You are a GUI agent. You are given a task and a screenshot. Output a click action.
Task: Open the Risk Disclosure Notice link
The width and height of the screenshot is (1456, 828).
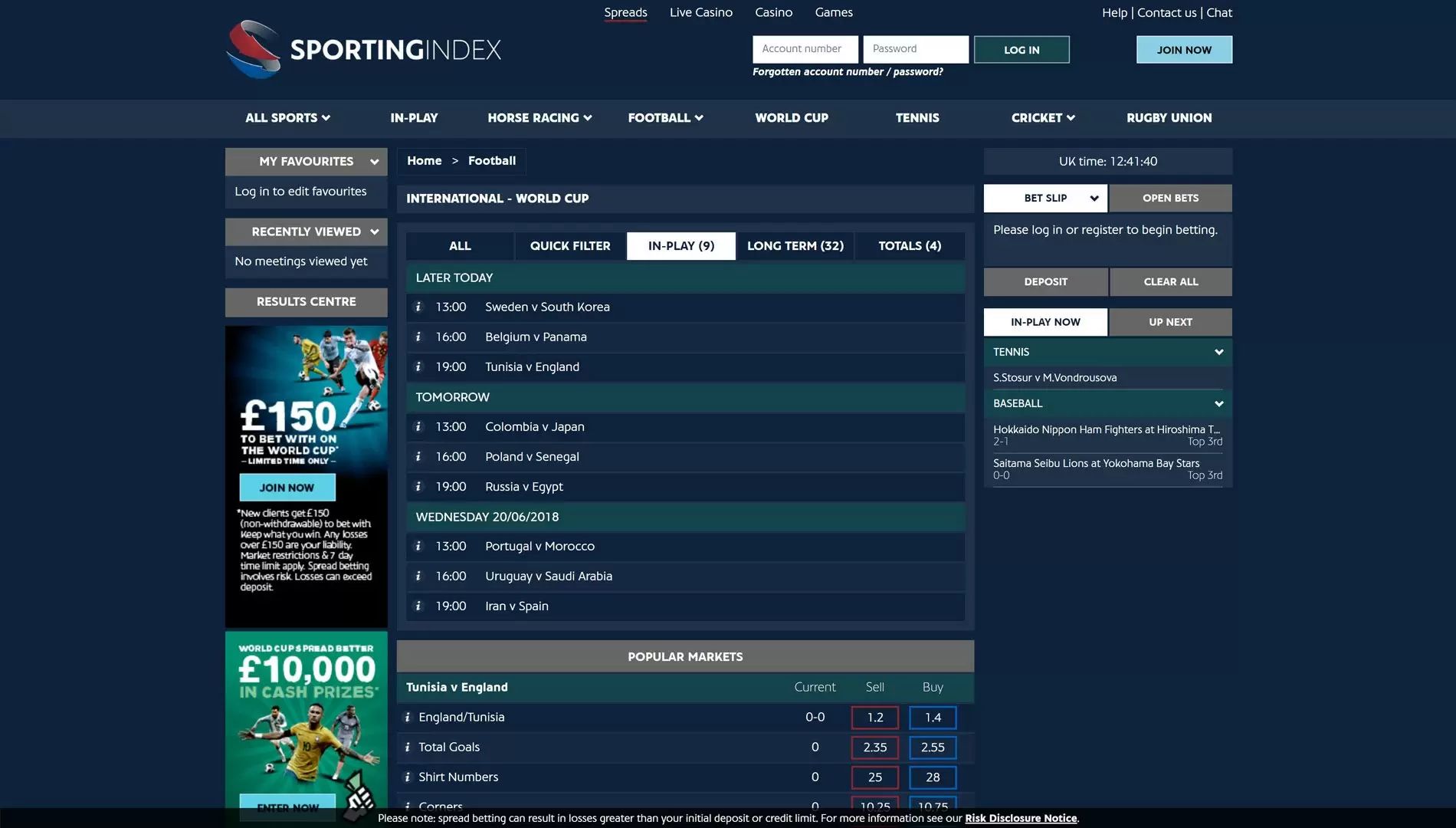click(x=1021, y=818)
